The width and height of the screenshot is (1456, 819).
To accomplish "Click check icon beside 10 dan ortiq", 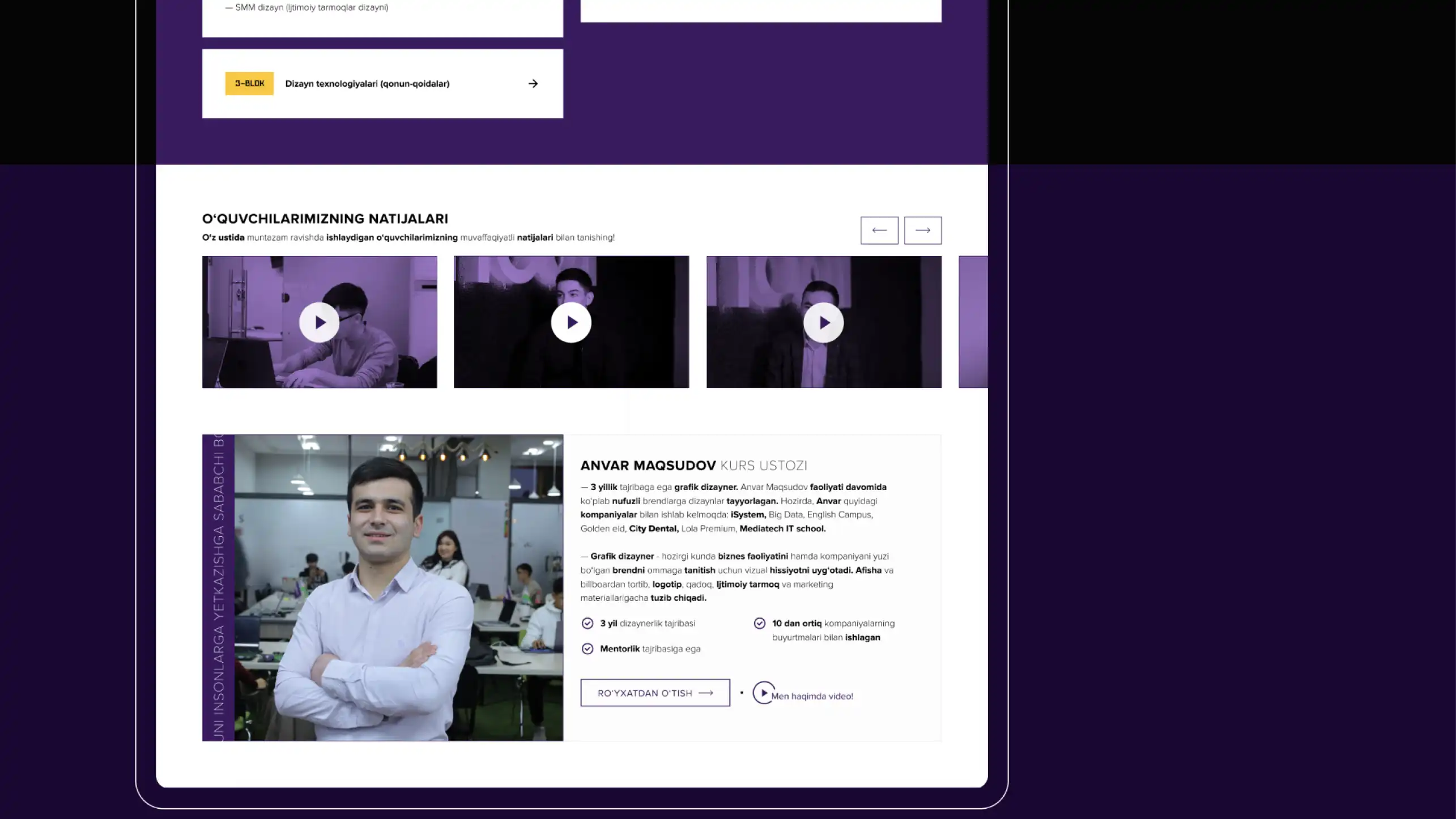I will coord(759,623).
